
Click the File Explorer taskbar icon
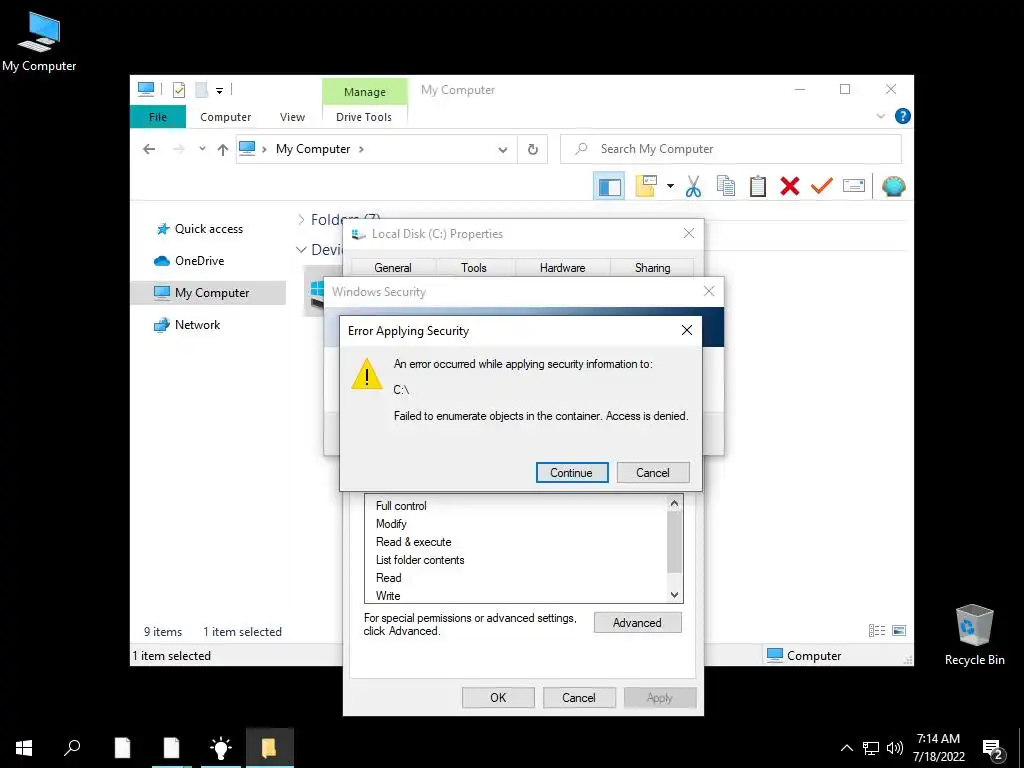point(269,748)
